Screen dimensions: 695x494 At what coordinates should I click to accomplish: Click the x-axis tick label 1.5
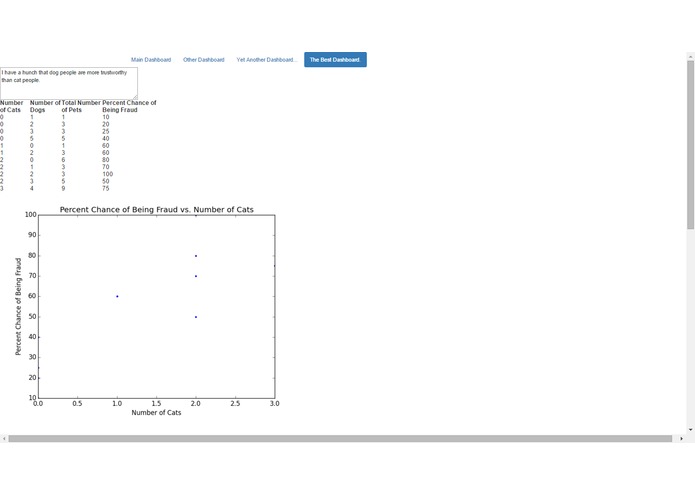click(156, 404)
